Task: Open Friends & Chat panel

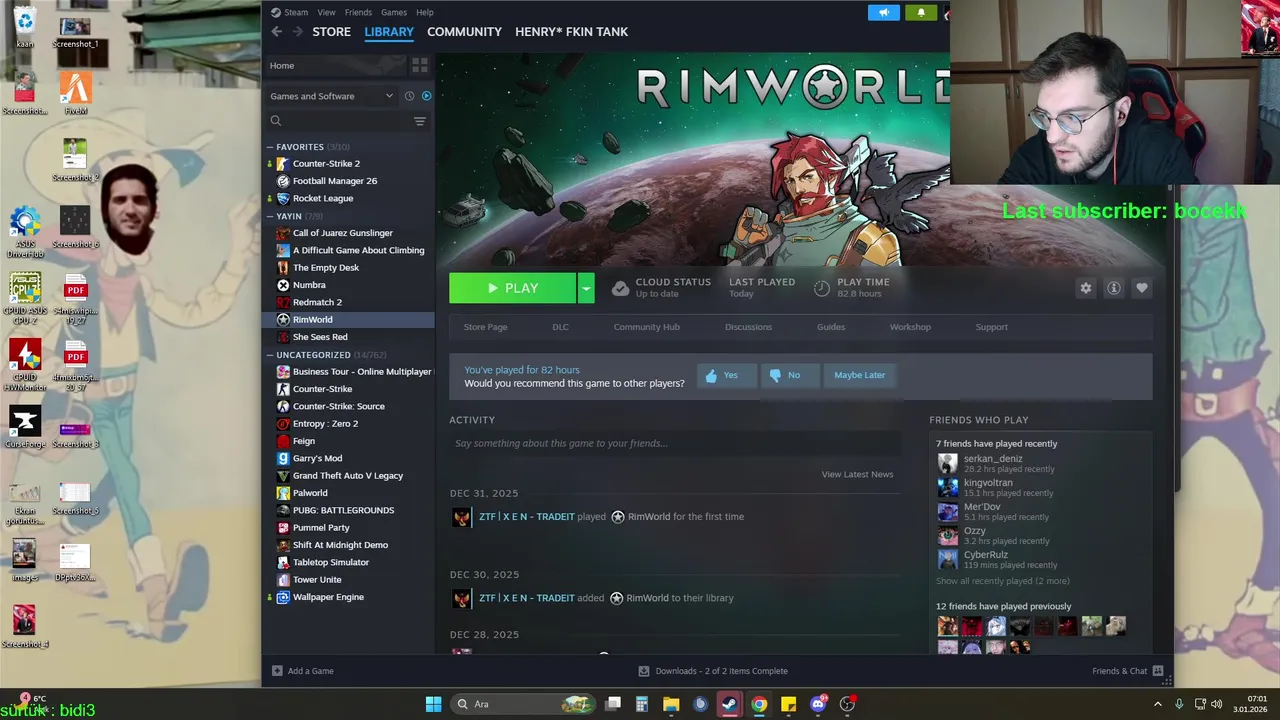Action: click(1128, 671)
